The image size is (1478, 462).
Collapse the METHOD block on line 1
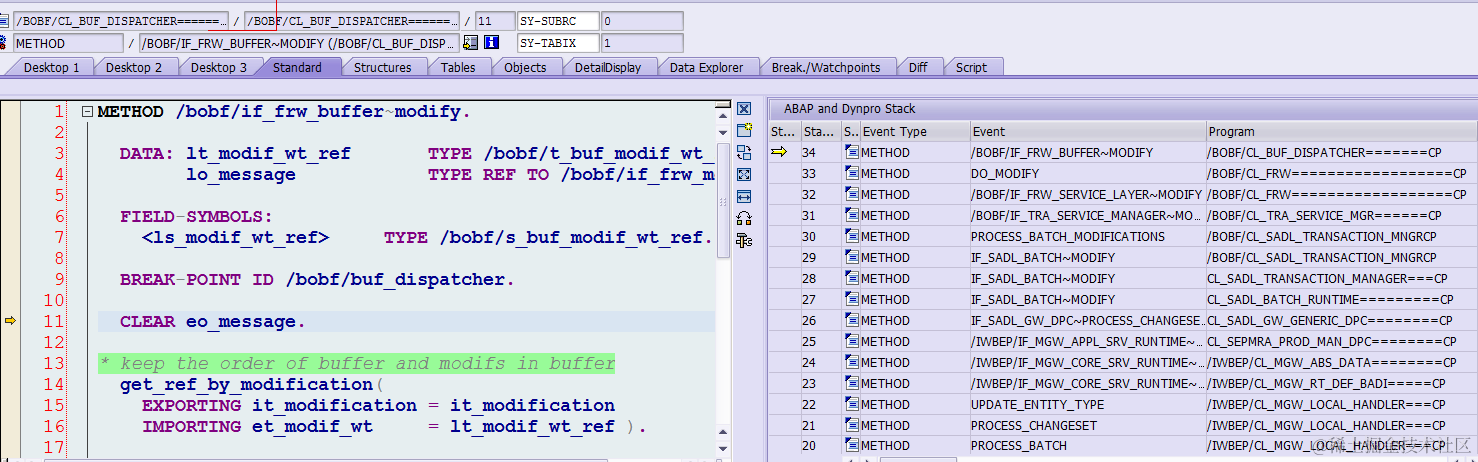[x=87, y=112]
